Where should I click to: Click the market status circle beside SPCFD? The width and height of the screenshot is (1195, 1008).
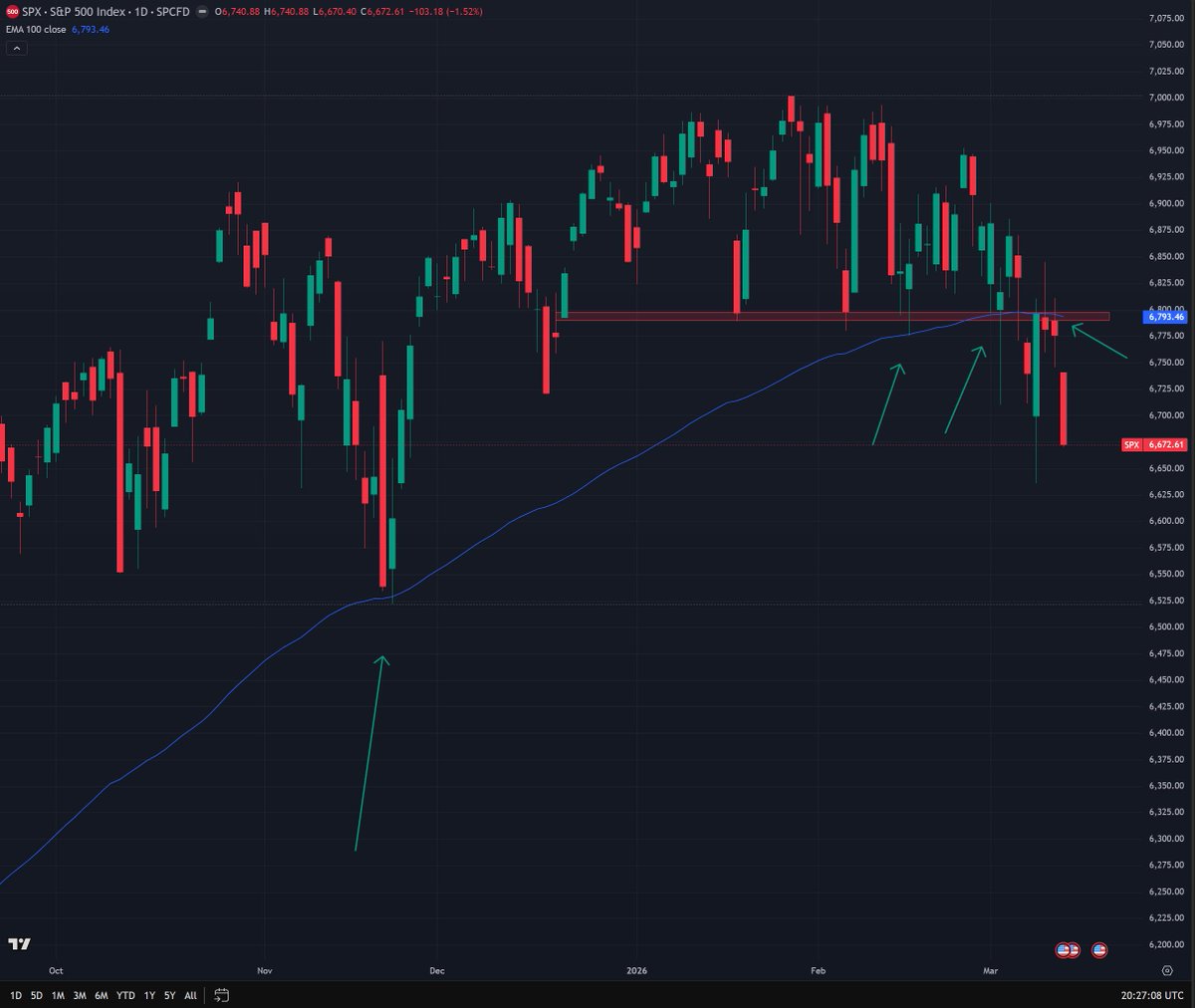click(x=203, y=12)
